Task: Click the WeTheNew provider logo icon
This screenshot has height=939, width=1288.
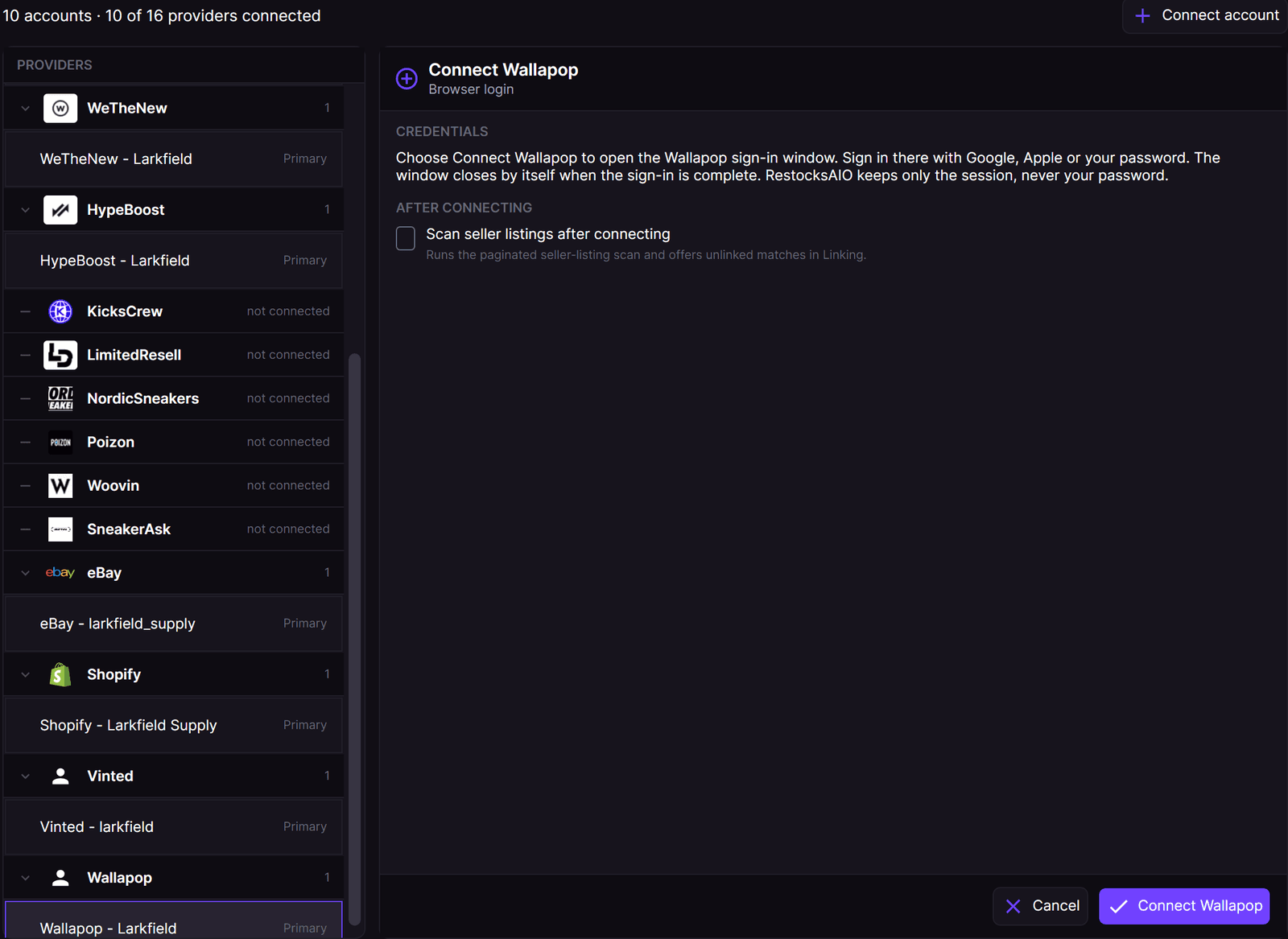Action: coord(60,108)
